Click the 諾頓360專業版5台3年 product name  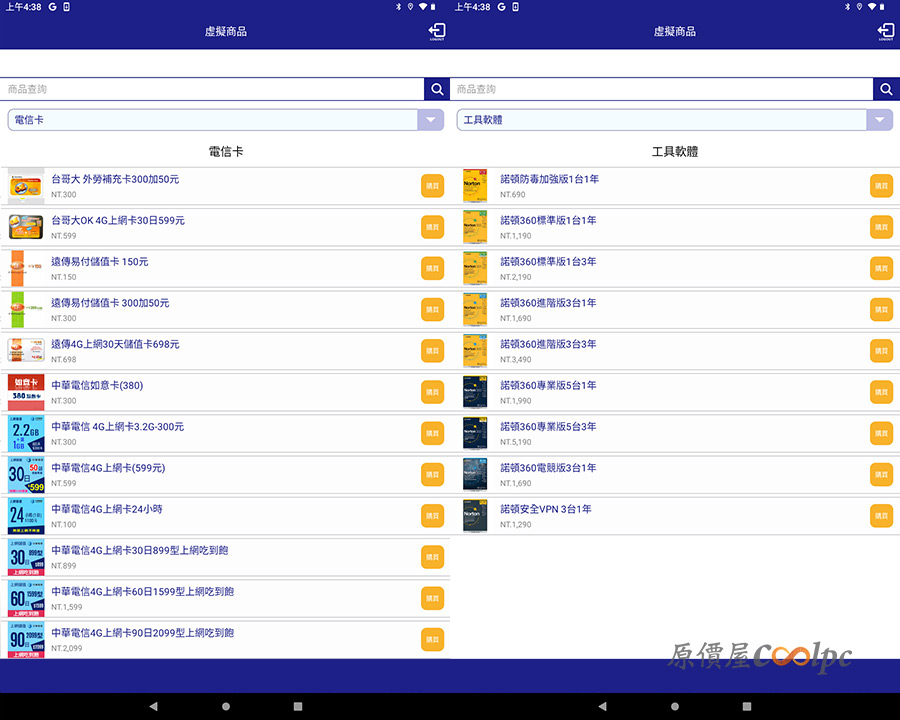point(548,427)
